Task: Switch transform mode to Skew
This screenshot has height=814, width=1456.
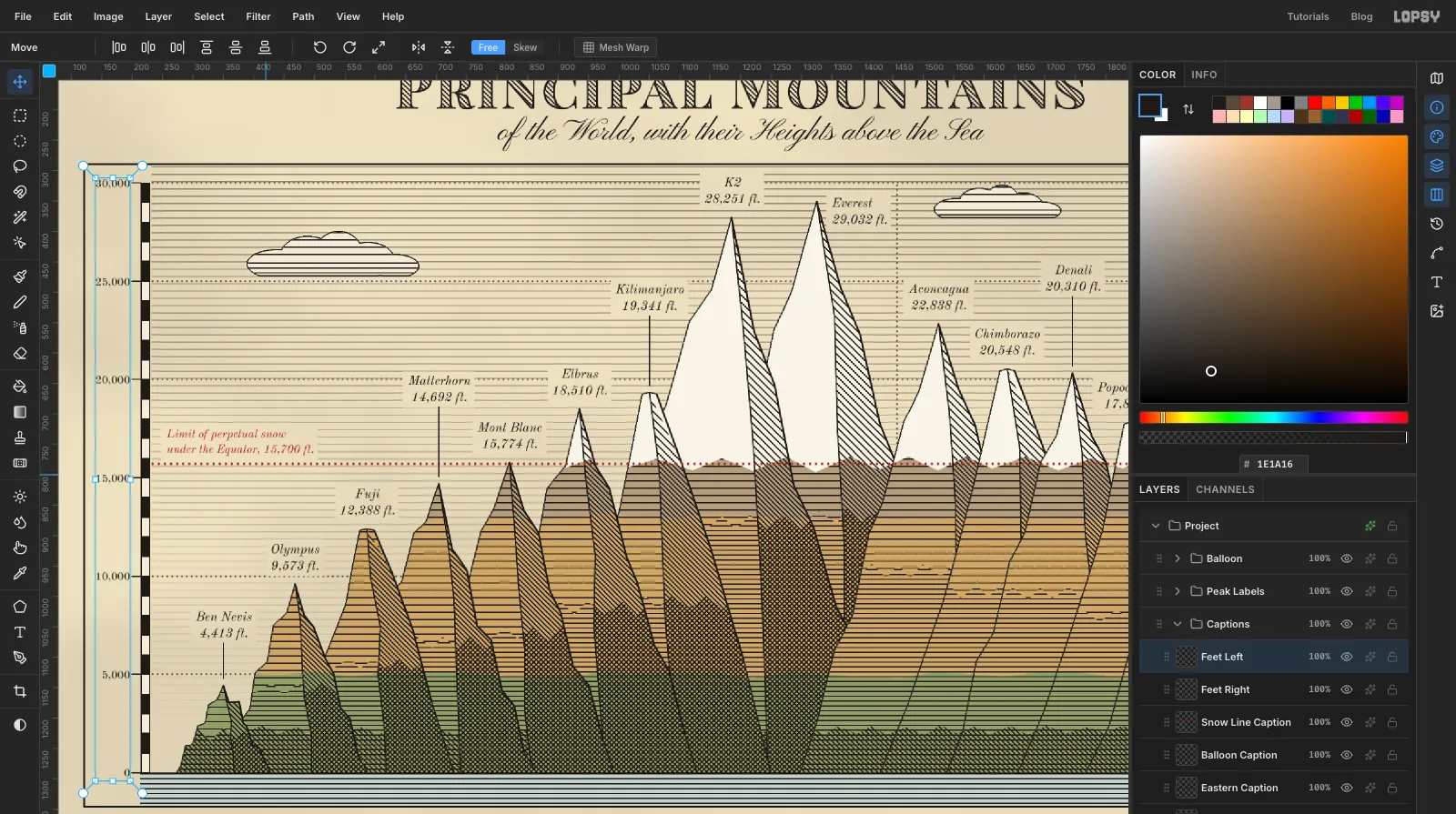Action: pos(525,47)
